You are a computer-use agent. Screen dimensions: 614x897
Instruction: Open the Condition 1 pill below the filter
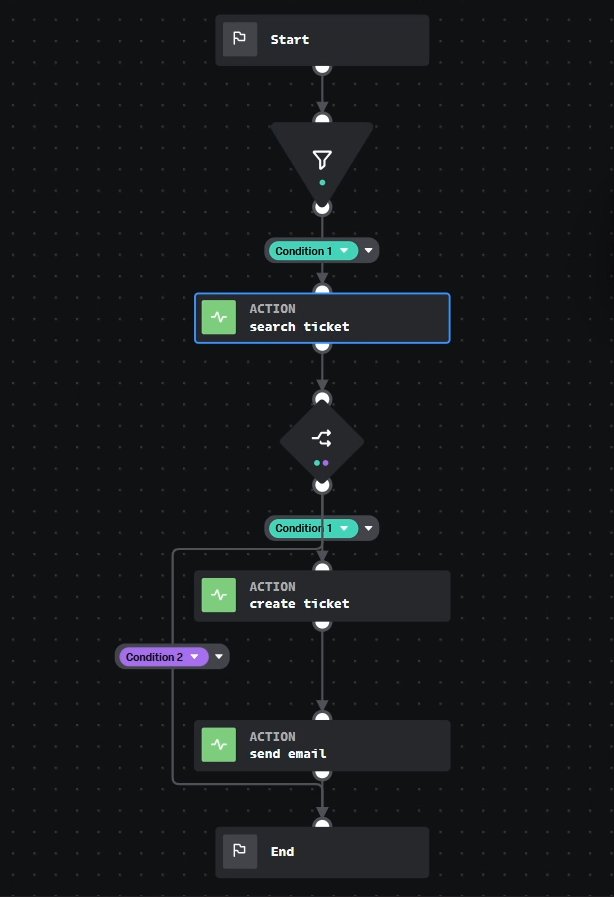(x=313, y=251)
